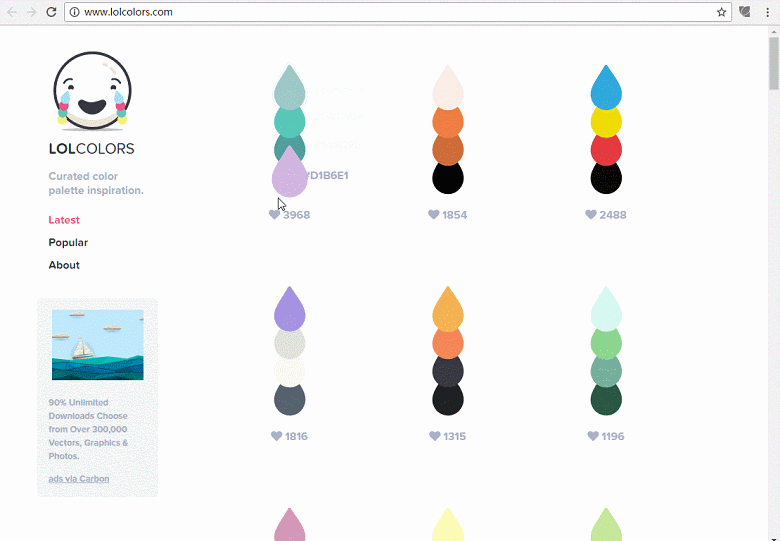Click the browser back arrow
The height and width of the screenshot is (541, 780).
click(x=12, y=12)
